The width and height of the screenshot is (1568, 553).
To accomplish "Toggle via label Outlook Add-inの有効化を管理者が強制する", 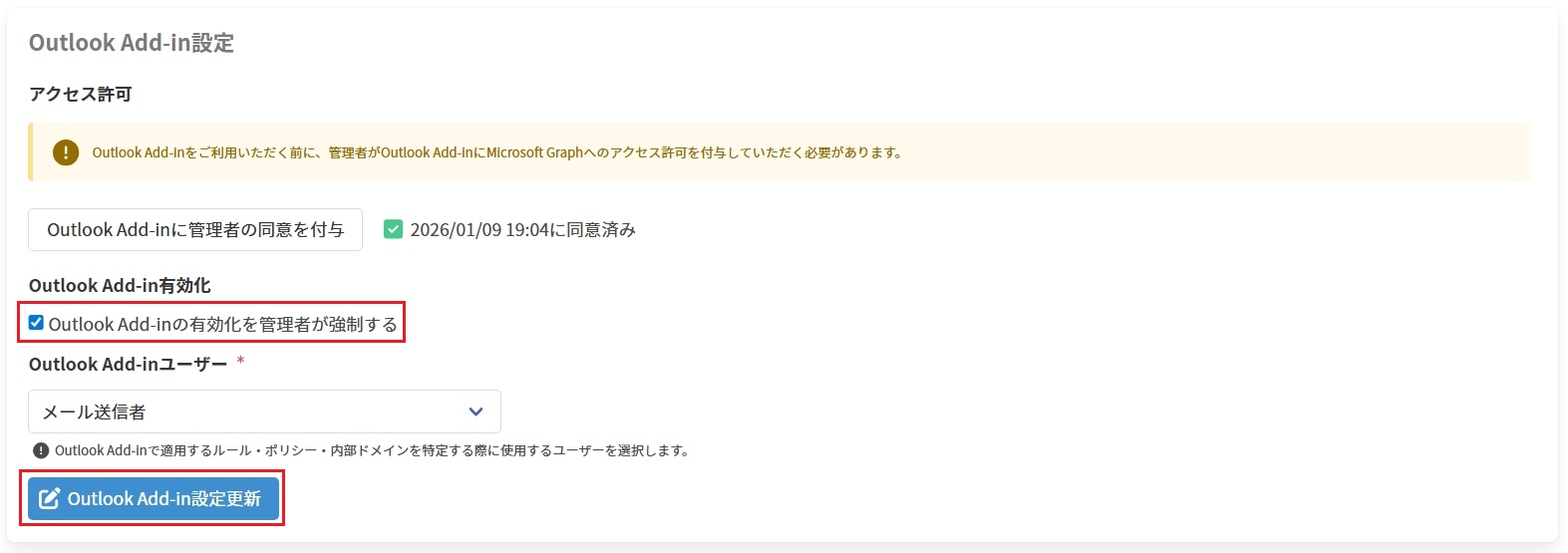I will pos(223,324).
